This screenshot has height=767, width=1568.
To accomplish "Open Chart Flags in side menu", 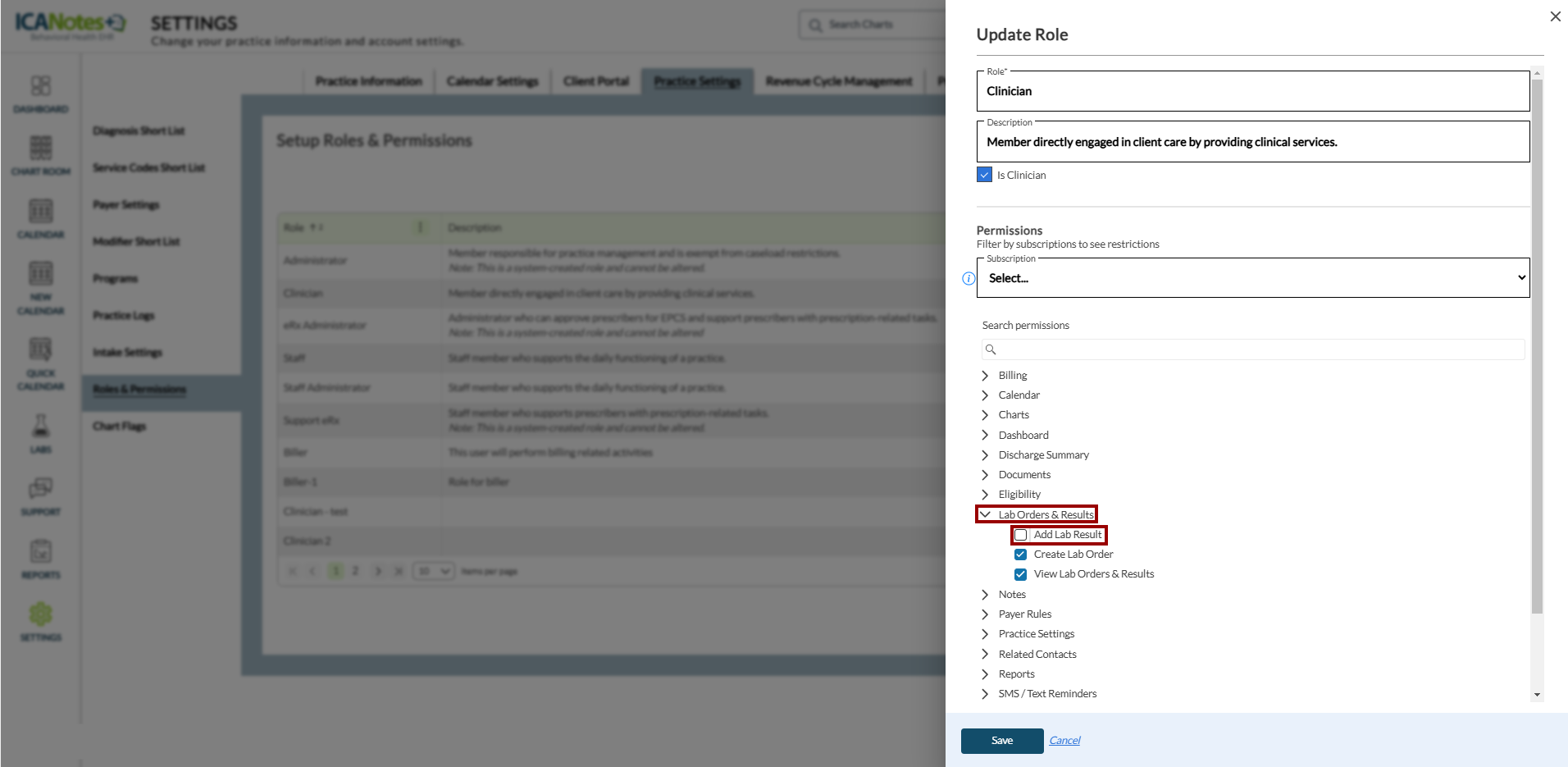I will 119,427.
